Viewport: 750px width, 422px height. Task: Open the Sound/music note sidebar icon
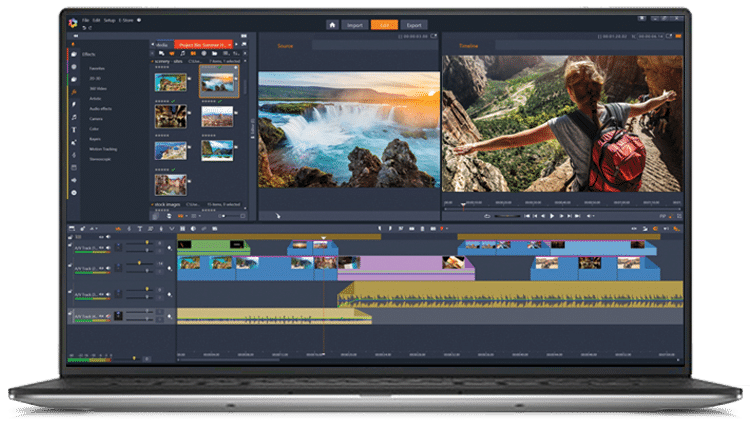74,117
